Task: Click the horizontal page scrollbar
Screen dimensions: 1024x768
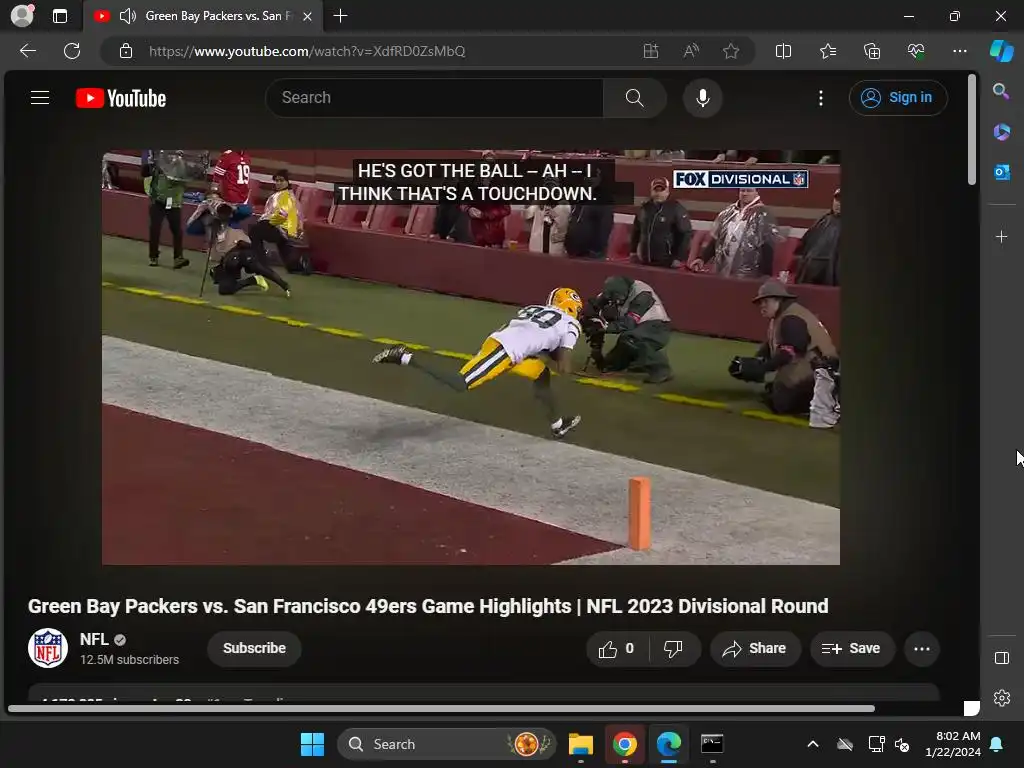Action: [x=441, y=709]
